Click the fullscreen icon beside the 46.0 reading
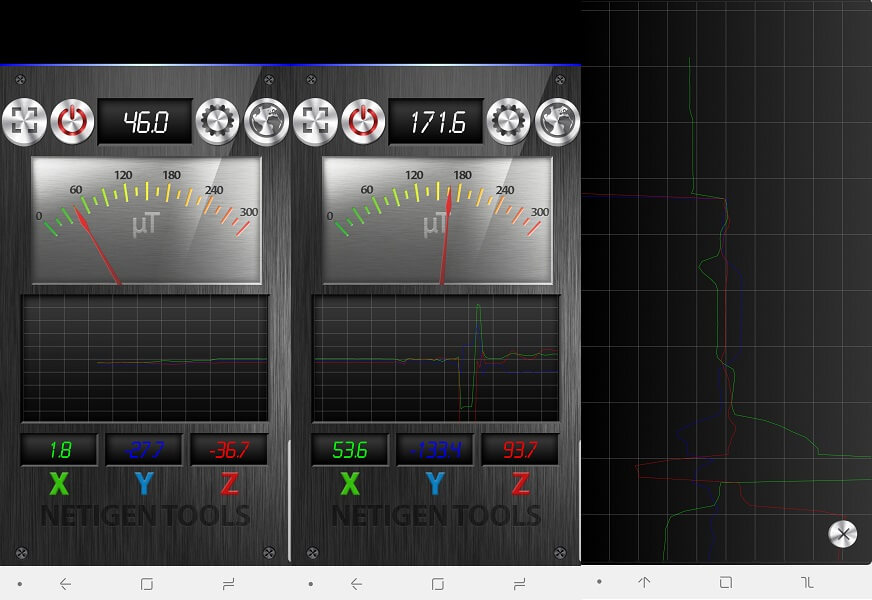 (24, 122)
